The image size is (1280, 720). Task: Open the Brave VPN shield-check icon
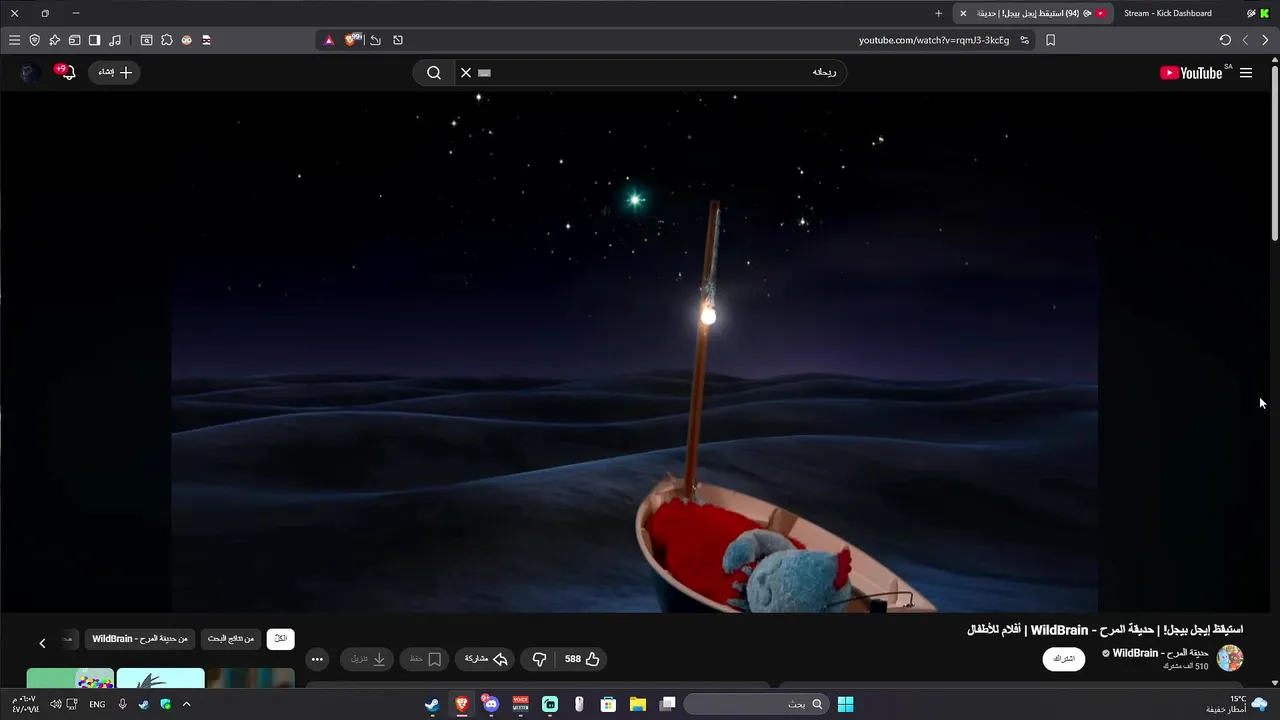coord(34,40)
